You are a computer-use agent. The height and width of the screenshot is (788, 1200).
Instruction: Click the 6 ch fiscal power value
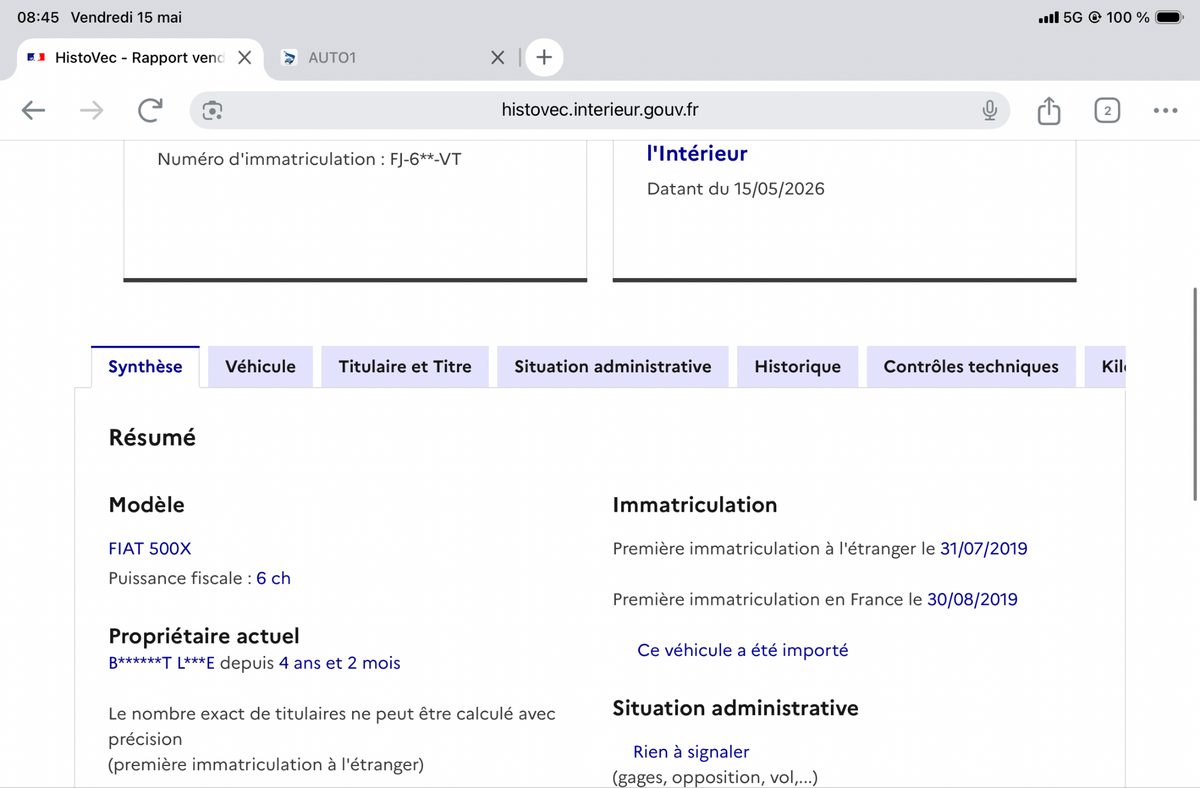273,579
